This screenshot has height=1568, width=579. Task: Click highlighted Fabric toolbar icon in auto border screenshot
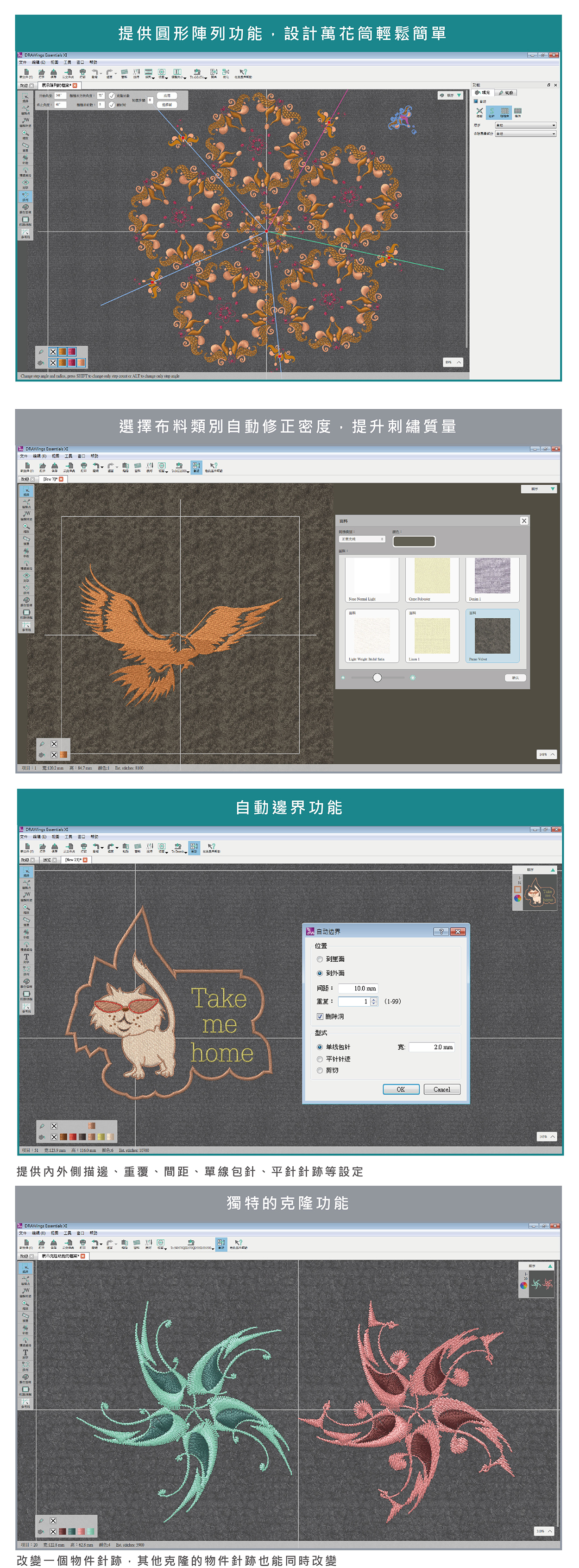tap(195, 849)
